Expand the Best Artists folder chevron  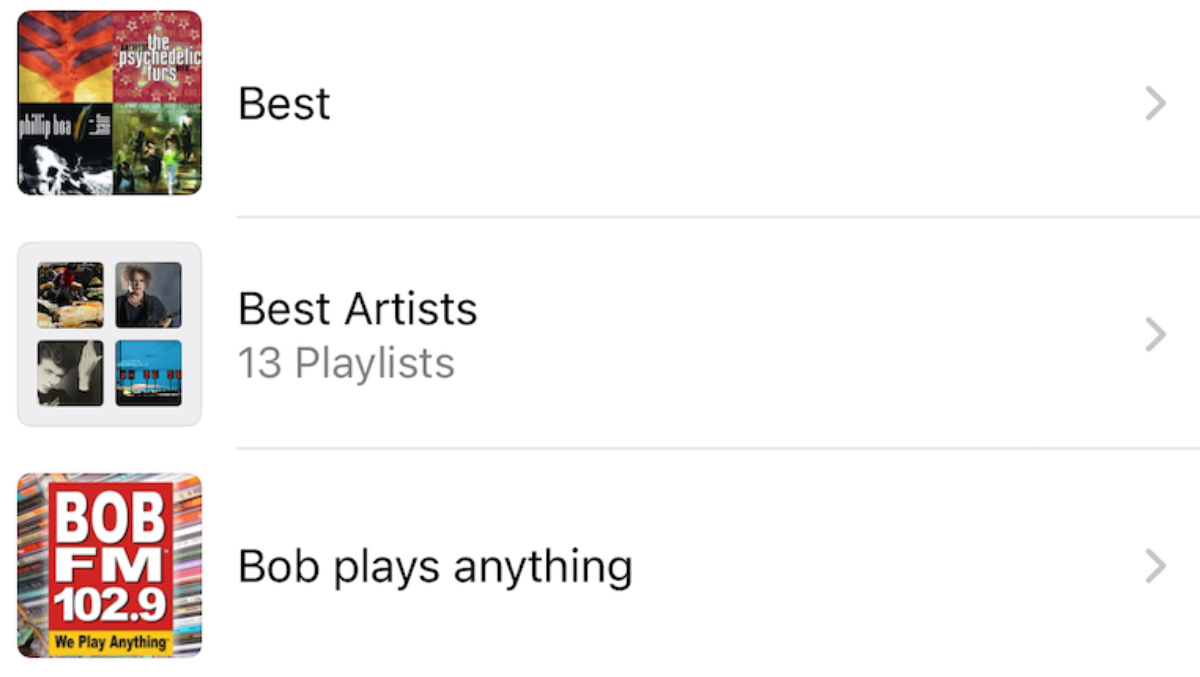coord(1155,335)
